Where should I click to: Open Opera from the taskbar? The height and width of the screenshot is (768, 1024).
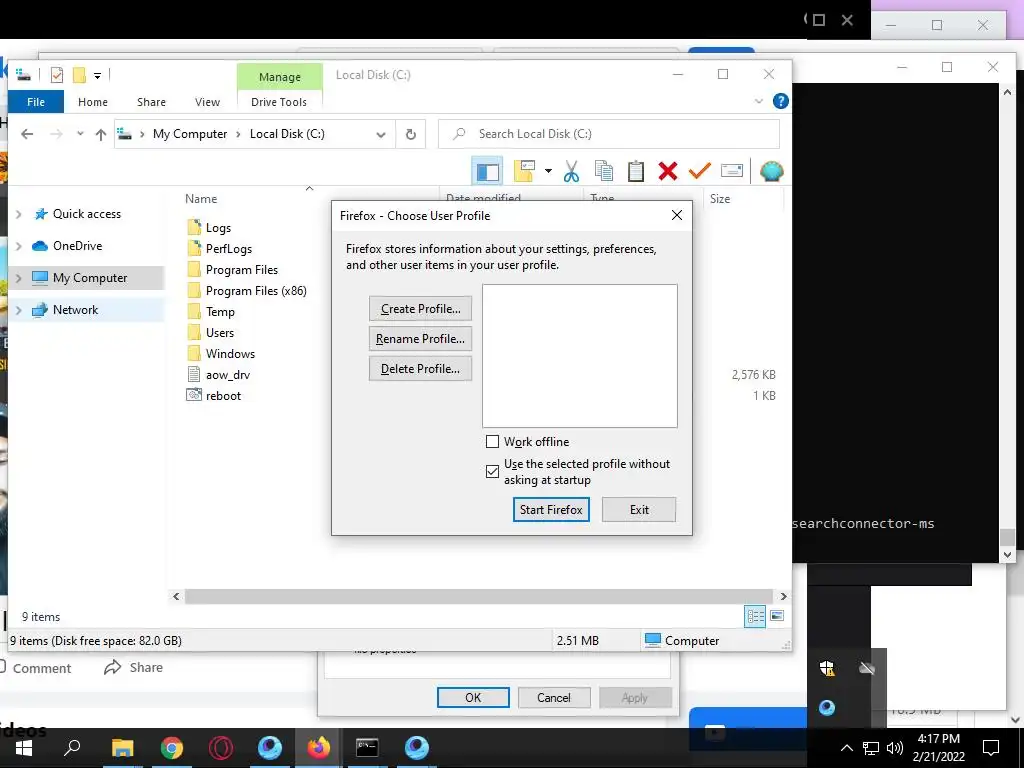[221, 748]
